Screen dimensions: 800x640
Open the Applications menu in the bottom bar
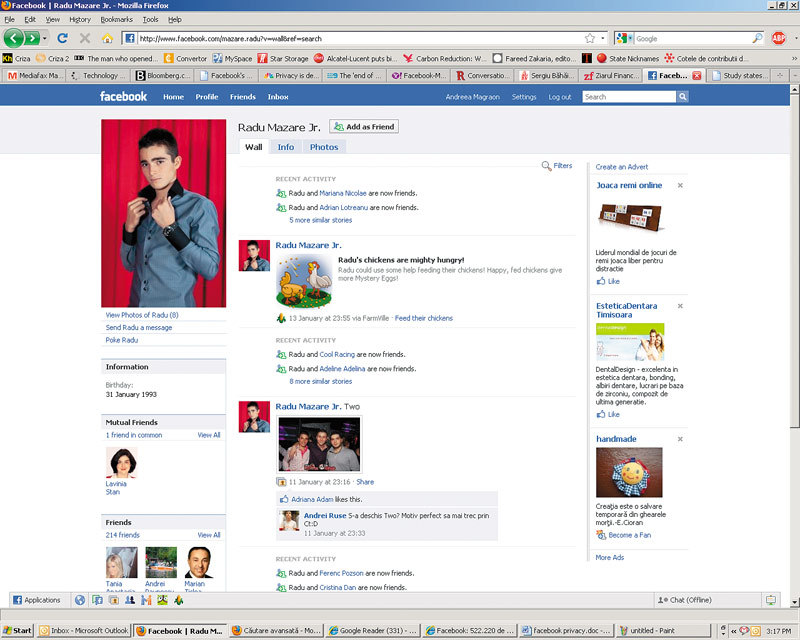pyautogui.click(x=37, y=600)
